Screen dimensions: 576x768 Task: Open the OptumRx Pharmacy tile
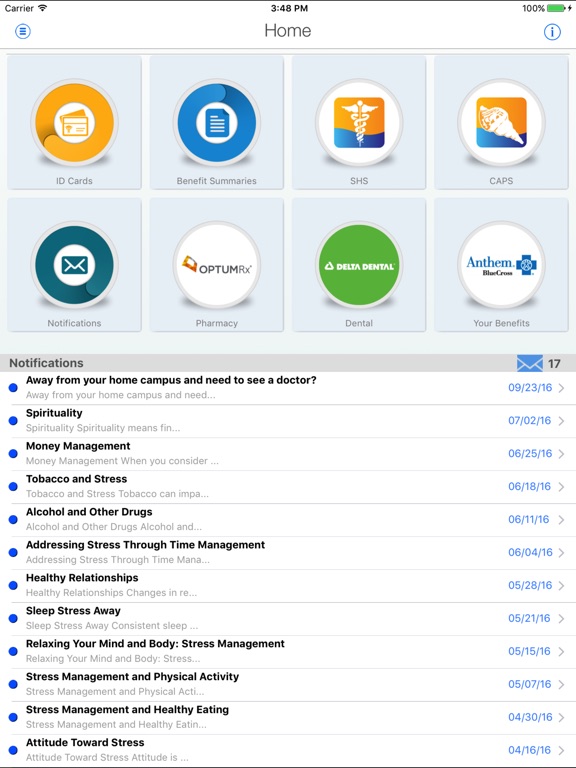[216, 265]
